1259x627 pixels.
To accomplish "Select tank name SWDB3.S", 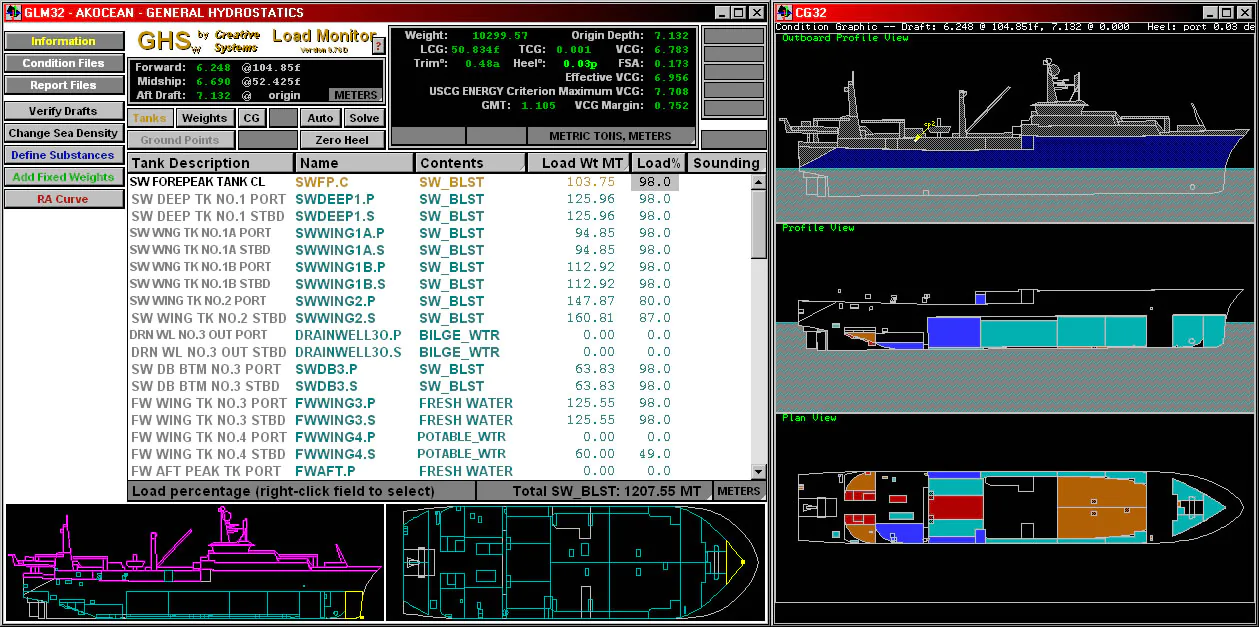I will (x=325, y=386).
